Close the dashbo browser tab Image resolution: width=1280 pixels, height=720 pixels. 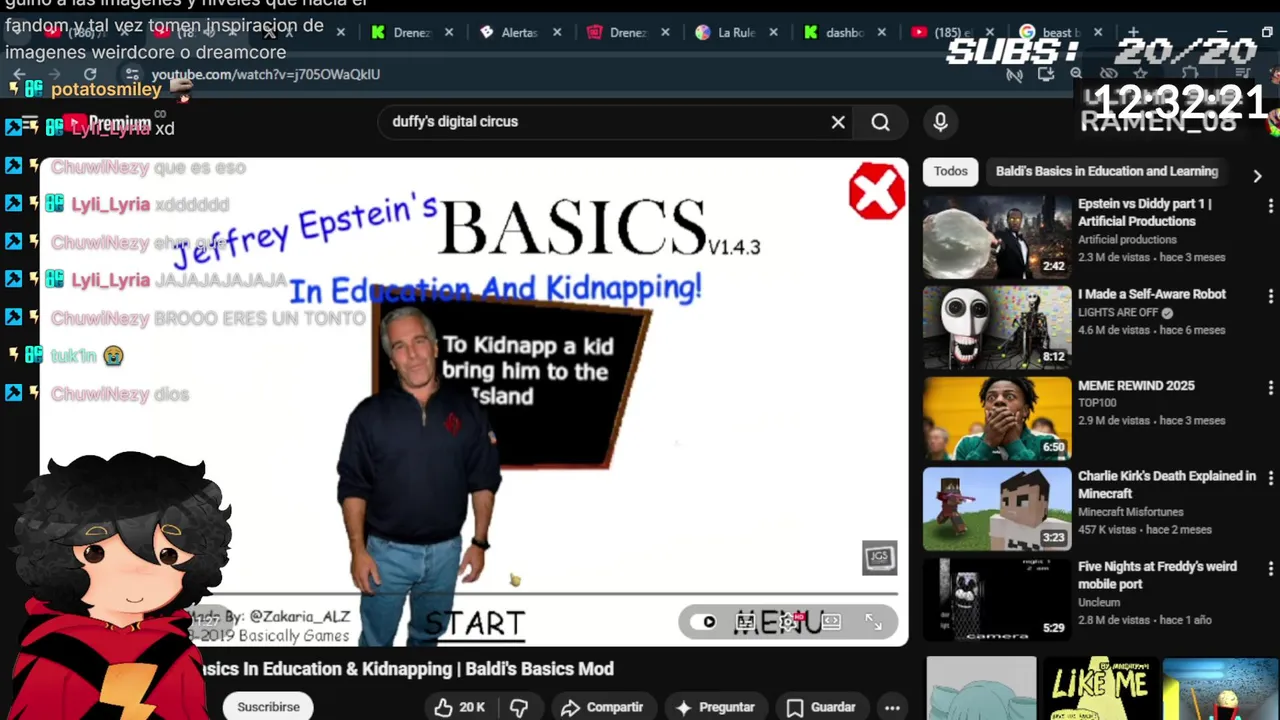coord(882,32)
